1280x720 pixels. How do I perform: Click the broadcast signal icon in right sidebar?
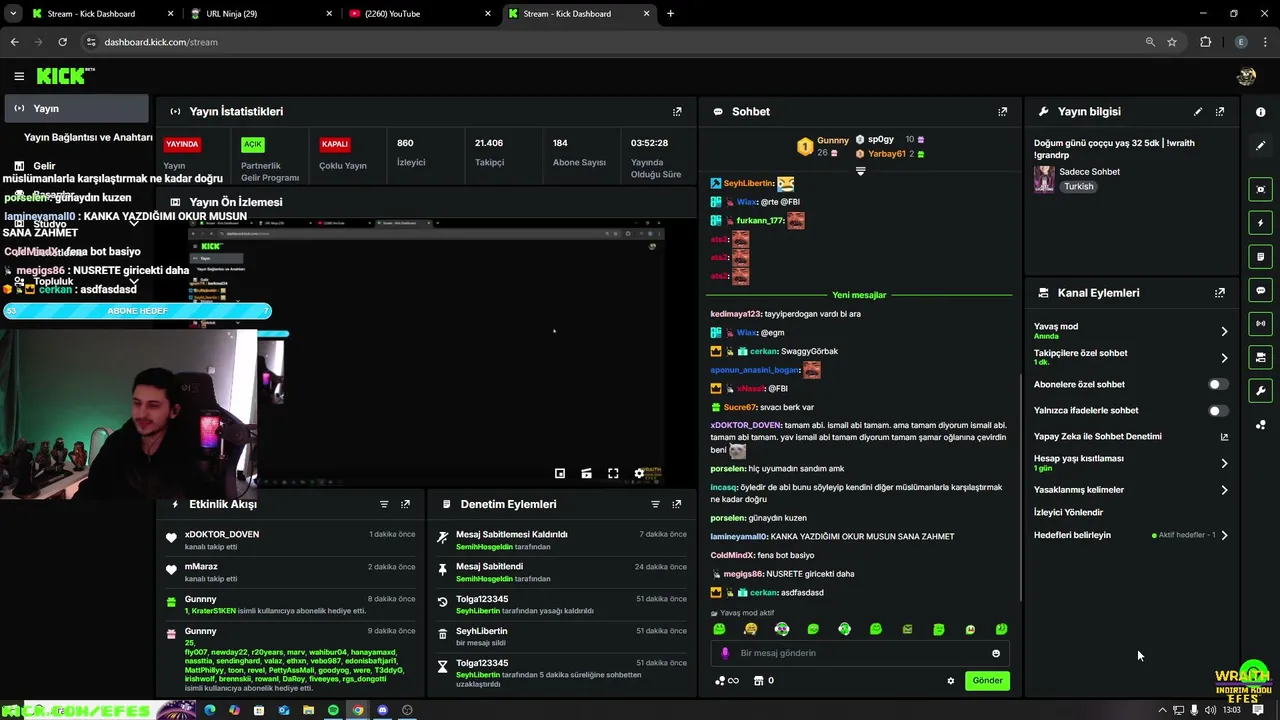coord(1260,323)
